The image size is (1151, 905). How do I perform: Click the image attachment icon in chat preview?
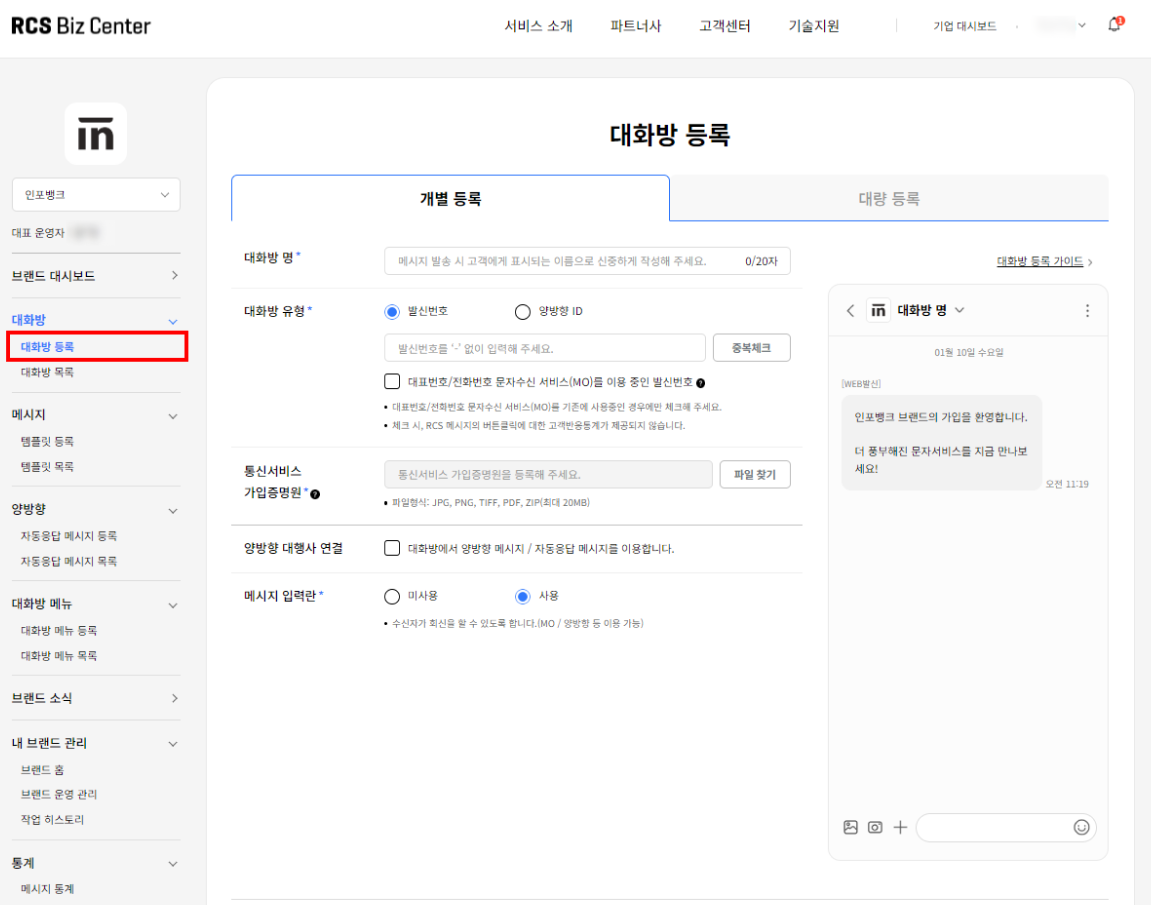pyautogui.click(x=849, y=827)
